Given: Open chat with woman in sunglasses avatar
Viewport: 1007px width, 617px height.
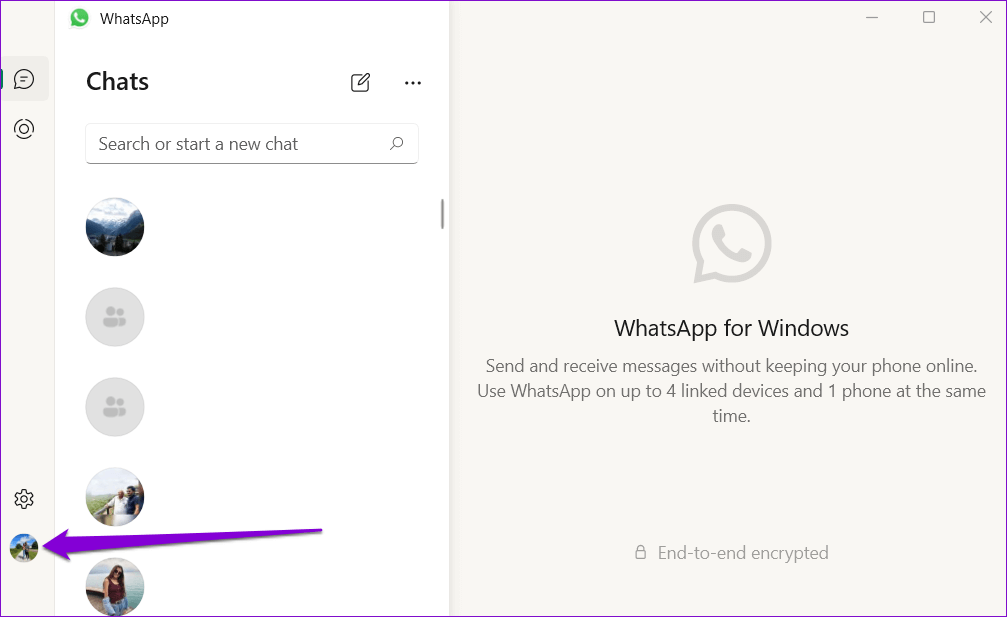Looking at the screenshot, I should tap(115, 586).
